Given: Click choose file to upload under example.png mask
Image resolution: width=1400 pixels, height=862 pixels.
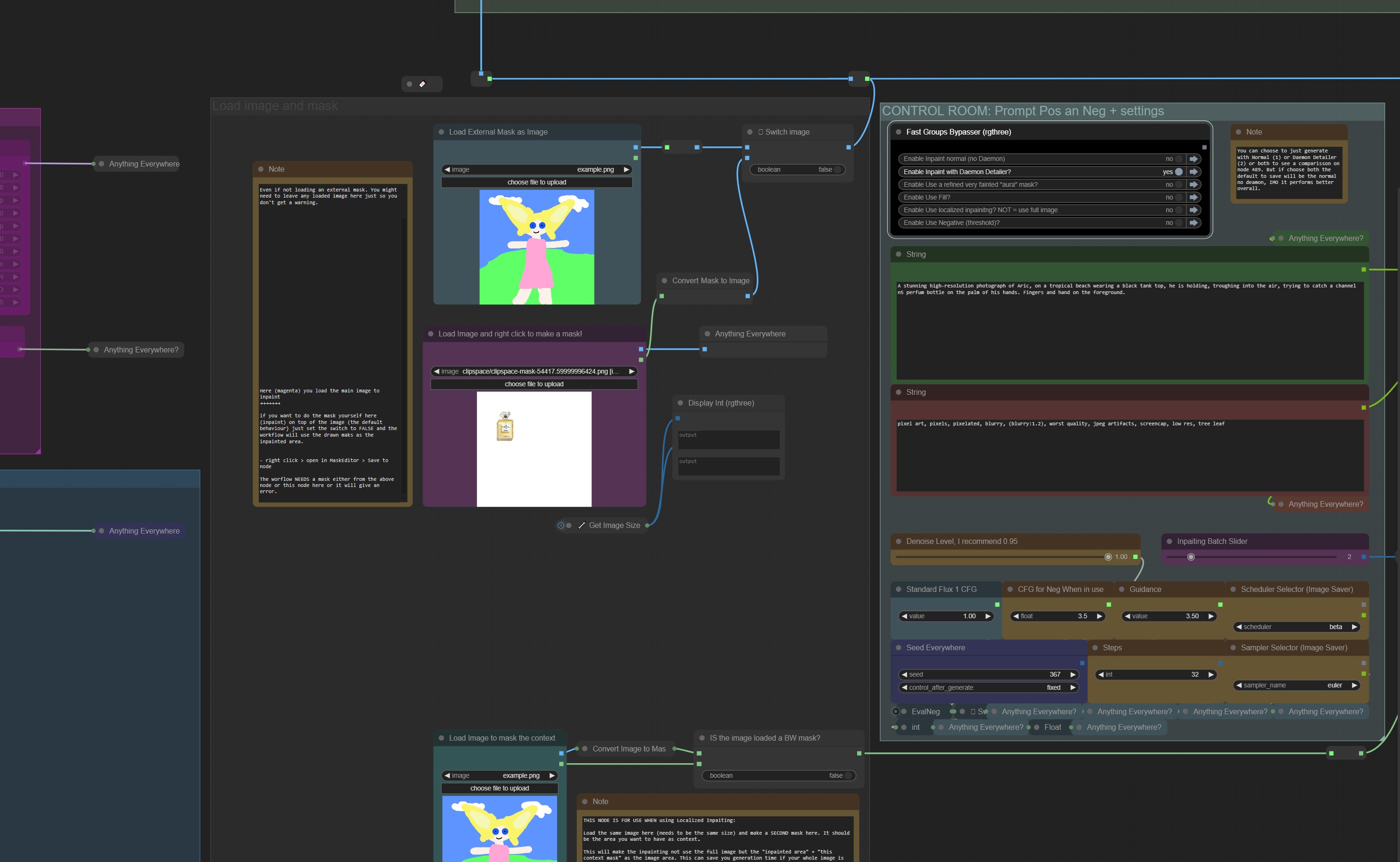Looking at the screenshot, I should coord(536,183).
